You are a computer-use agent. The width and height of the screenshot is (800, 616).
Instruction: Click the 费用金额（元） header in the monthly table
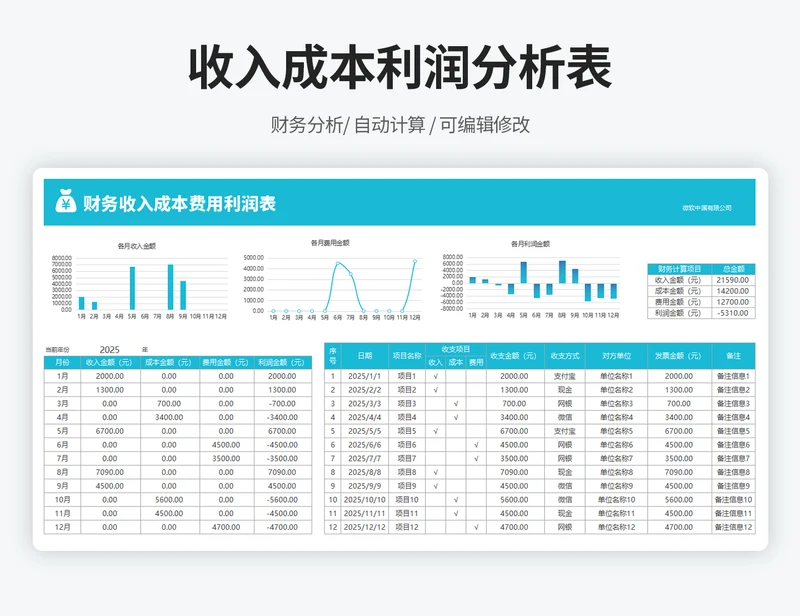pos(226,362)
